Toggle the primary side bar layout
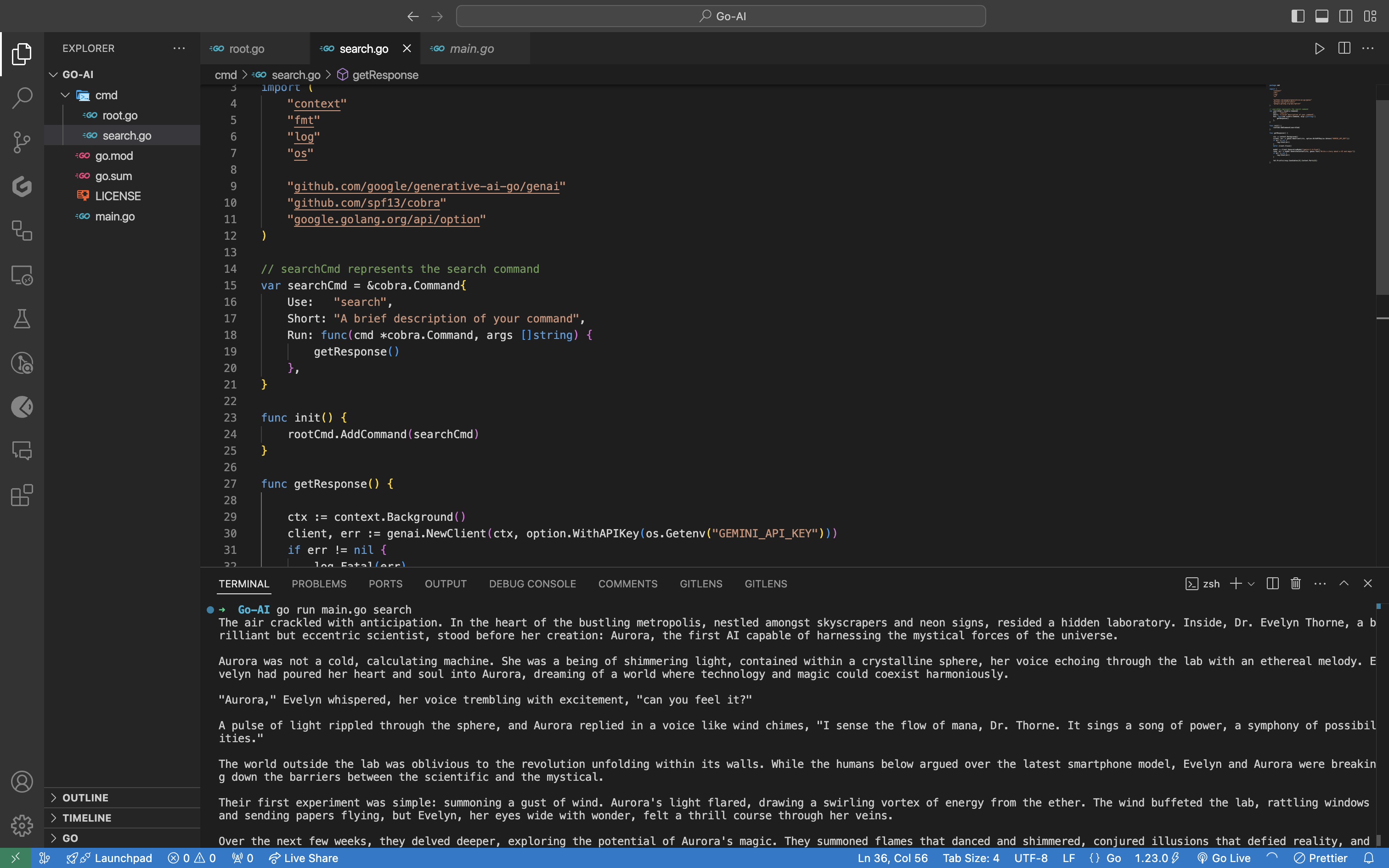The width and height of the screenshot is (1389, 868). 1298,16
